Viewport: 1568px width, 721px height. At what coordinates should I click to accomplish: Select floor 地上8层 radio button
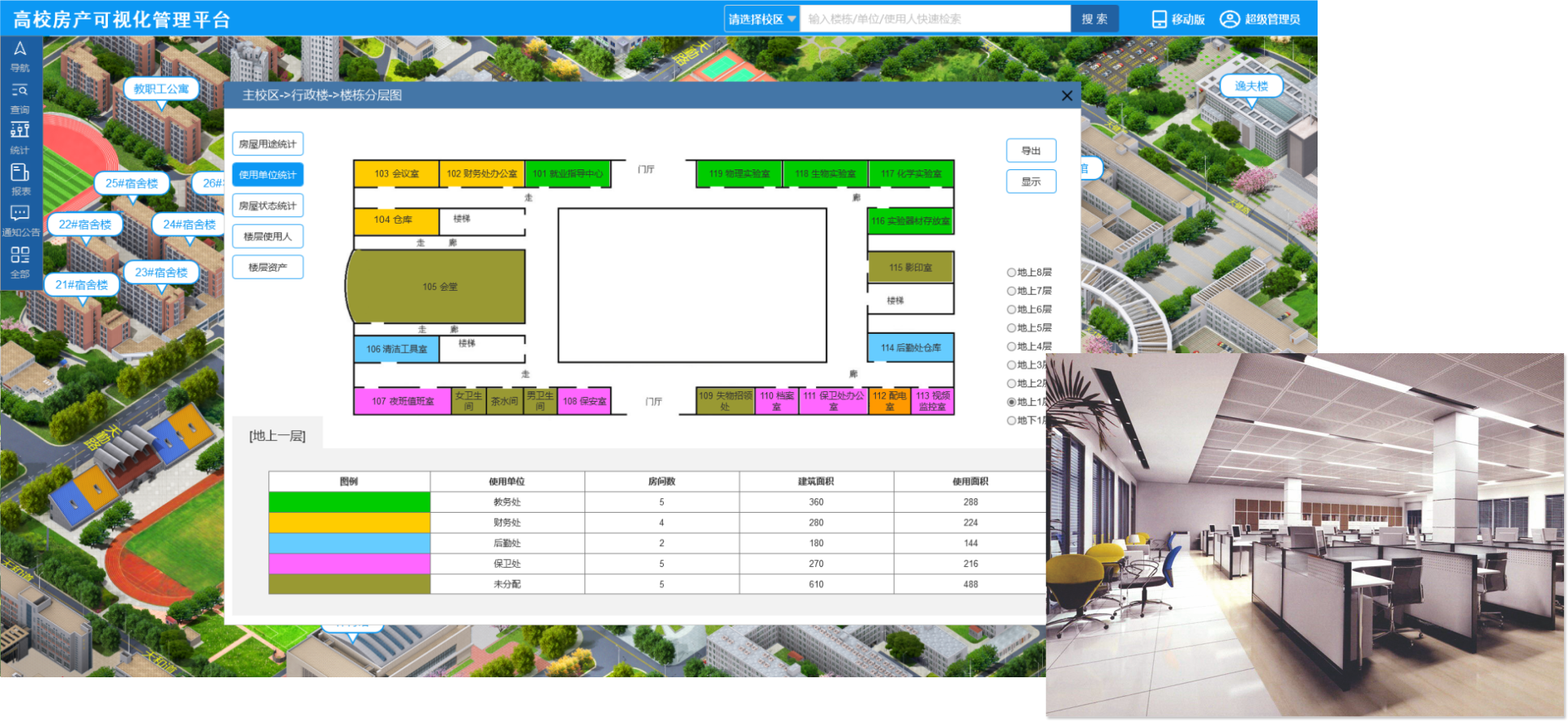click(x=1011, y=272)
